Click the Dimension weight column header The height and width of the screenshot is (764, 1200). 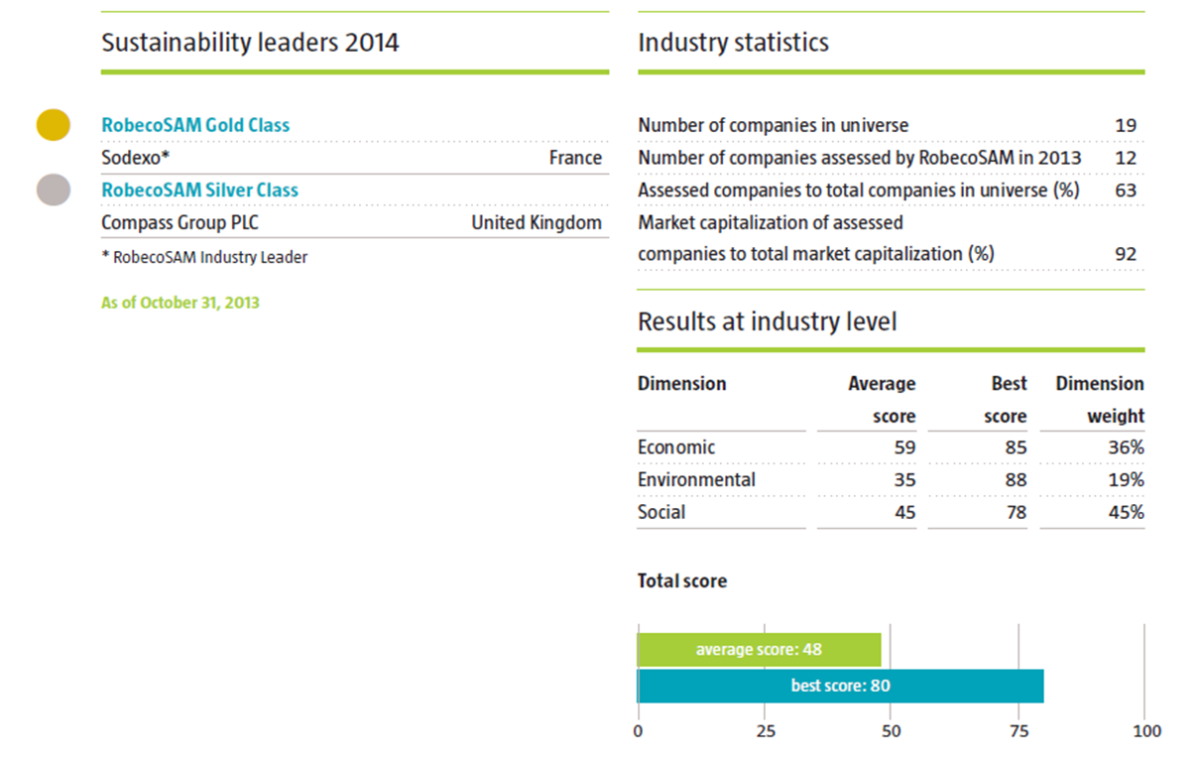coord(1100,399)
